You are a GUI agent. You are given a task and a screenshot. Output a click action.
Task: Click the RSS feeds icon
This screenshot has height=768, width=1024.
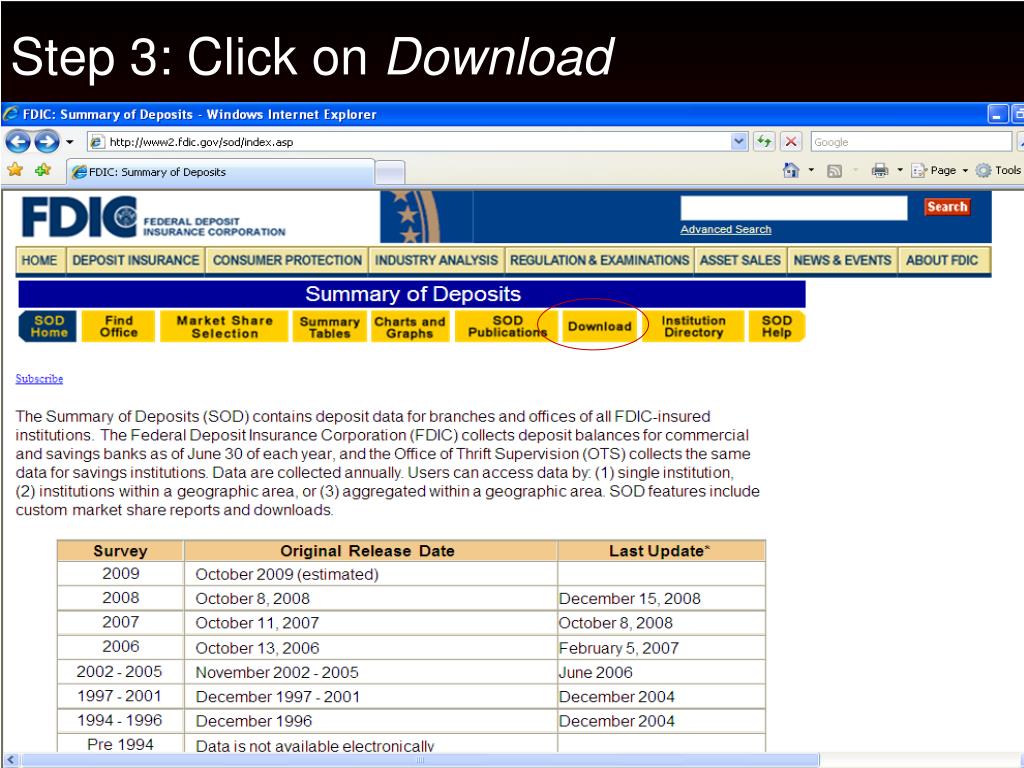[834, 171]
